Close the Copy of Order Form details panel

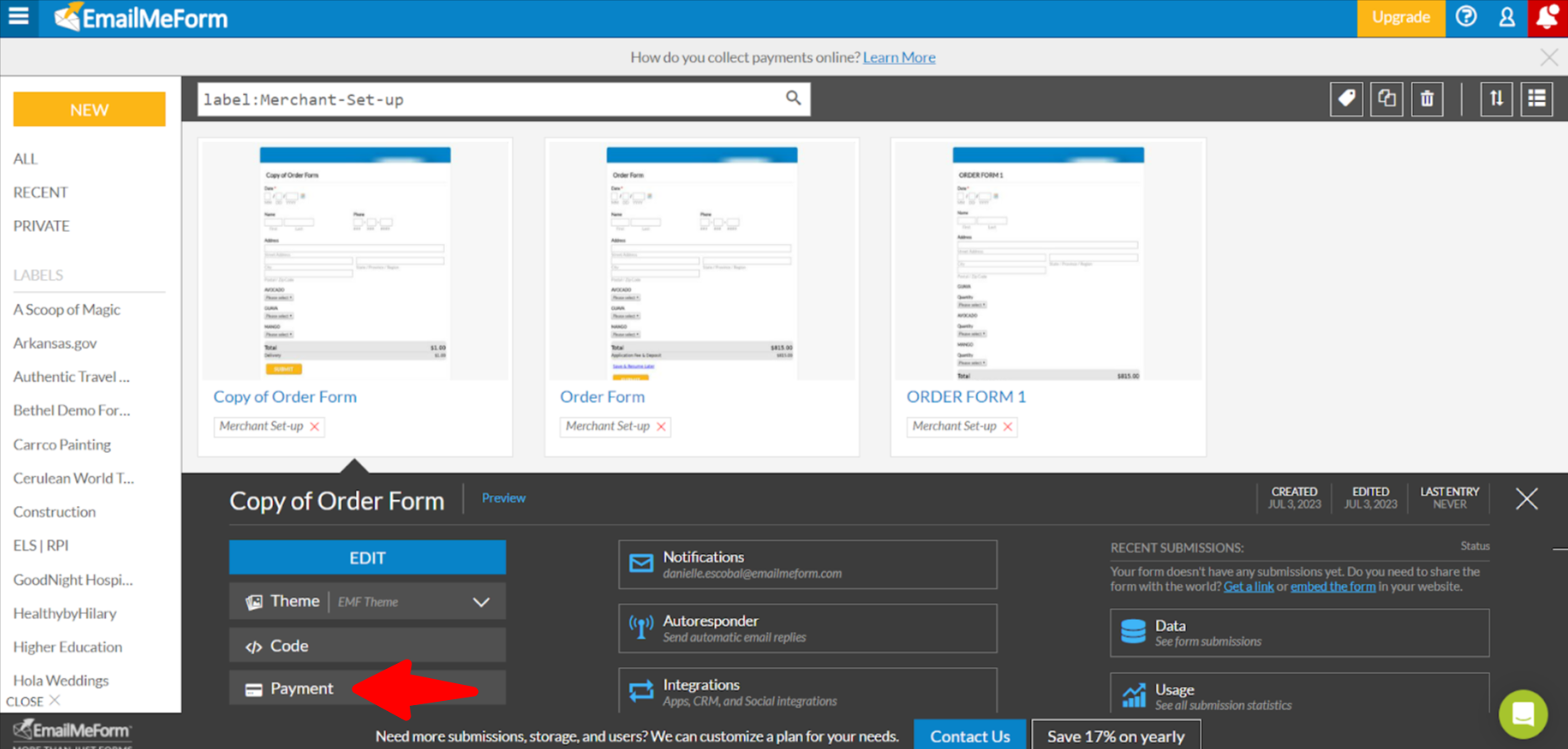point(1527,499)
